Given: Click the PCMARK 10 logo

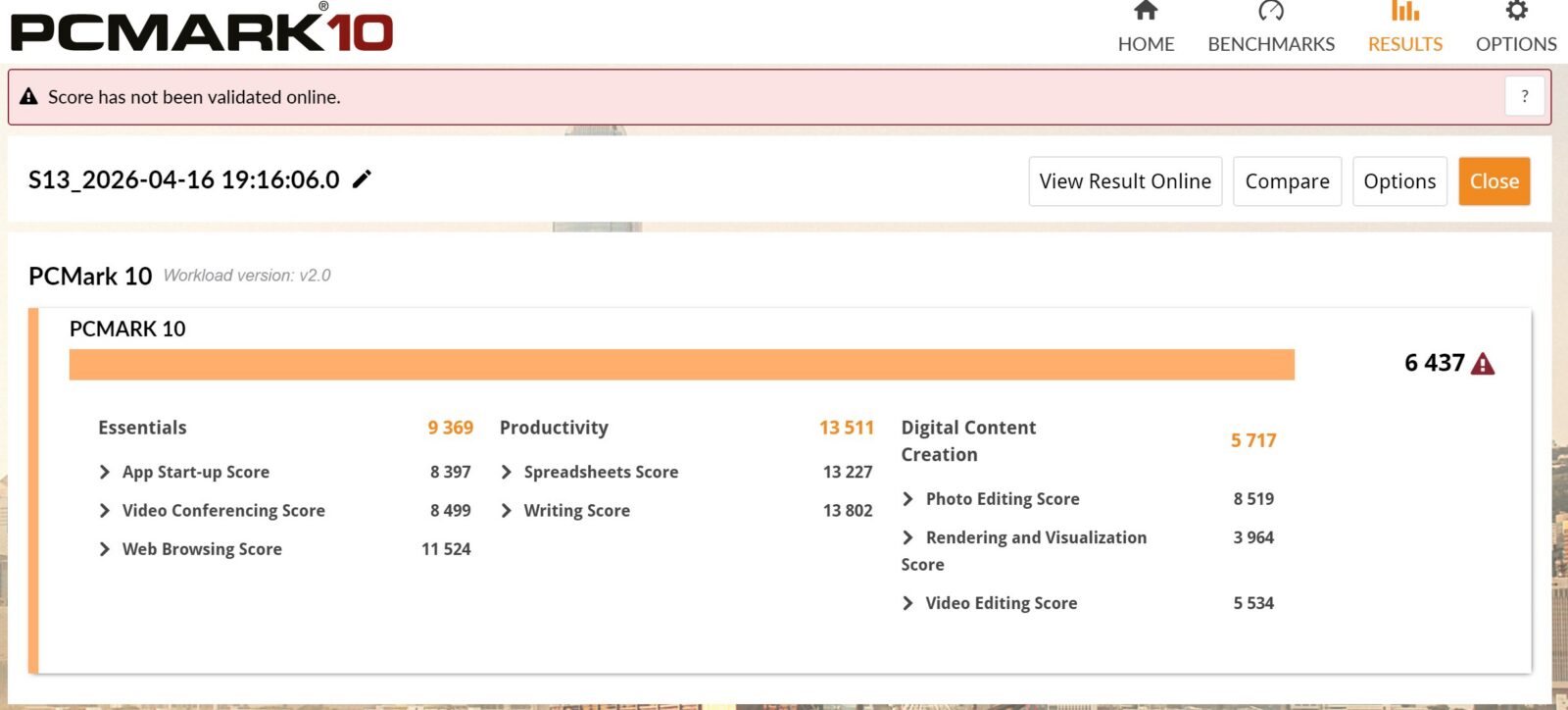Looking at the screenshot, I should point(202,29).
